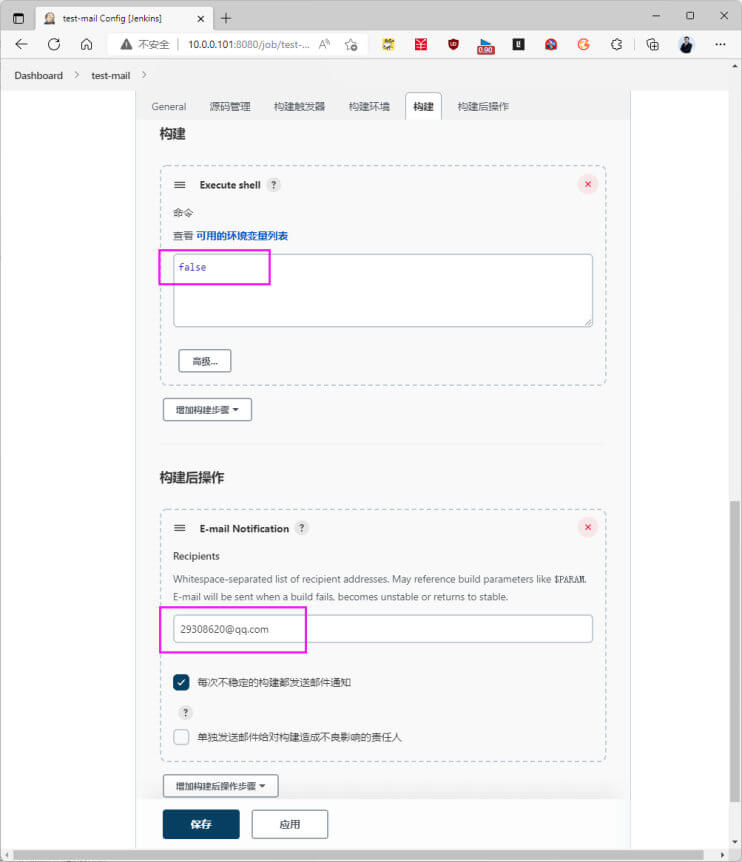
Task: Expand the 增加构建后操作步骤 dropdown
Action: point(220,786)
